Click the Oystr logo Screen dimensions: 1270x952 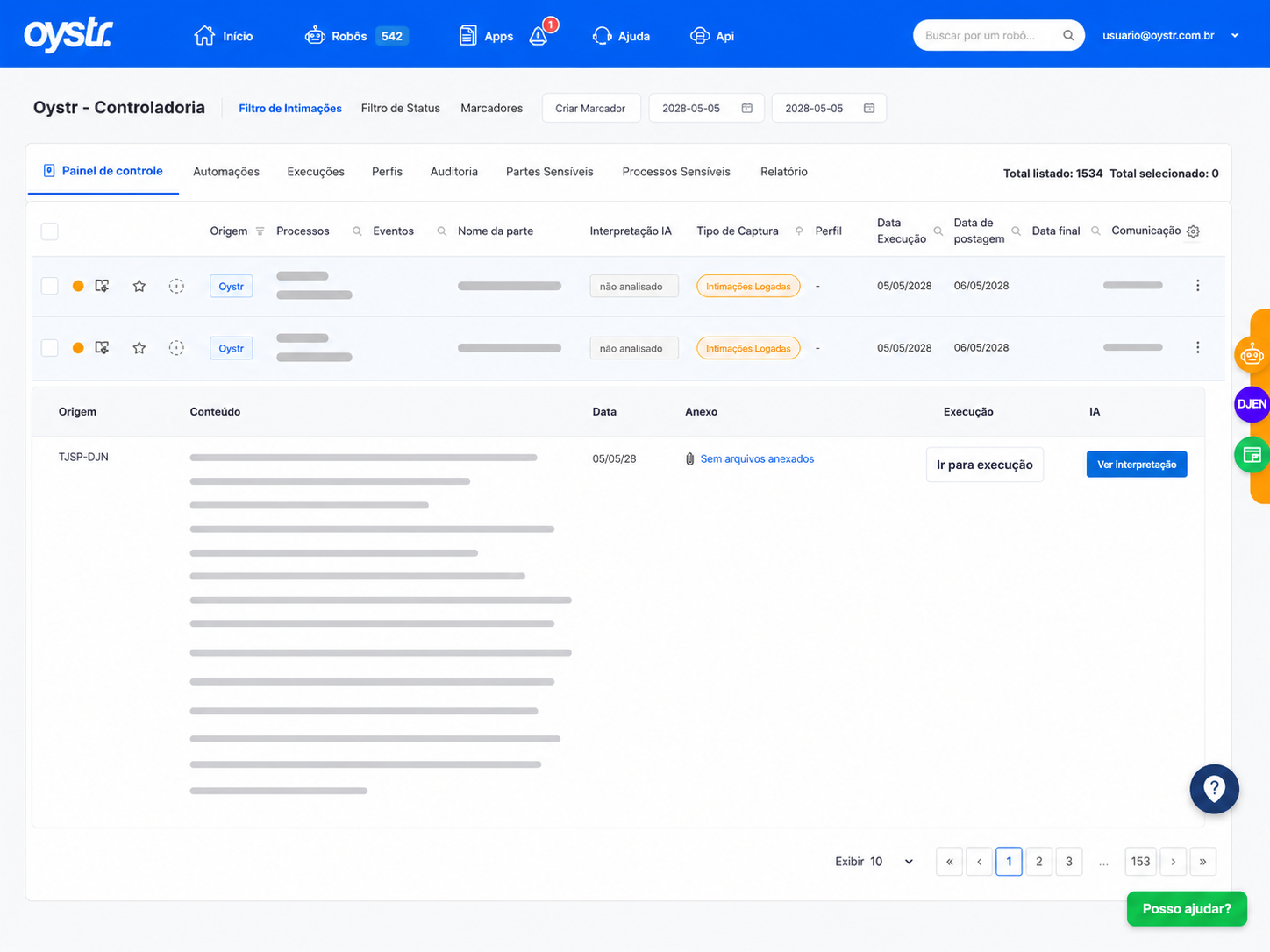[x=68, y=35]
